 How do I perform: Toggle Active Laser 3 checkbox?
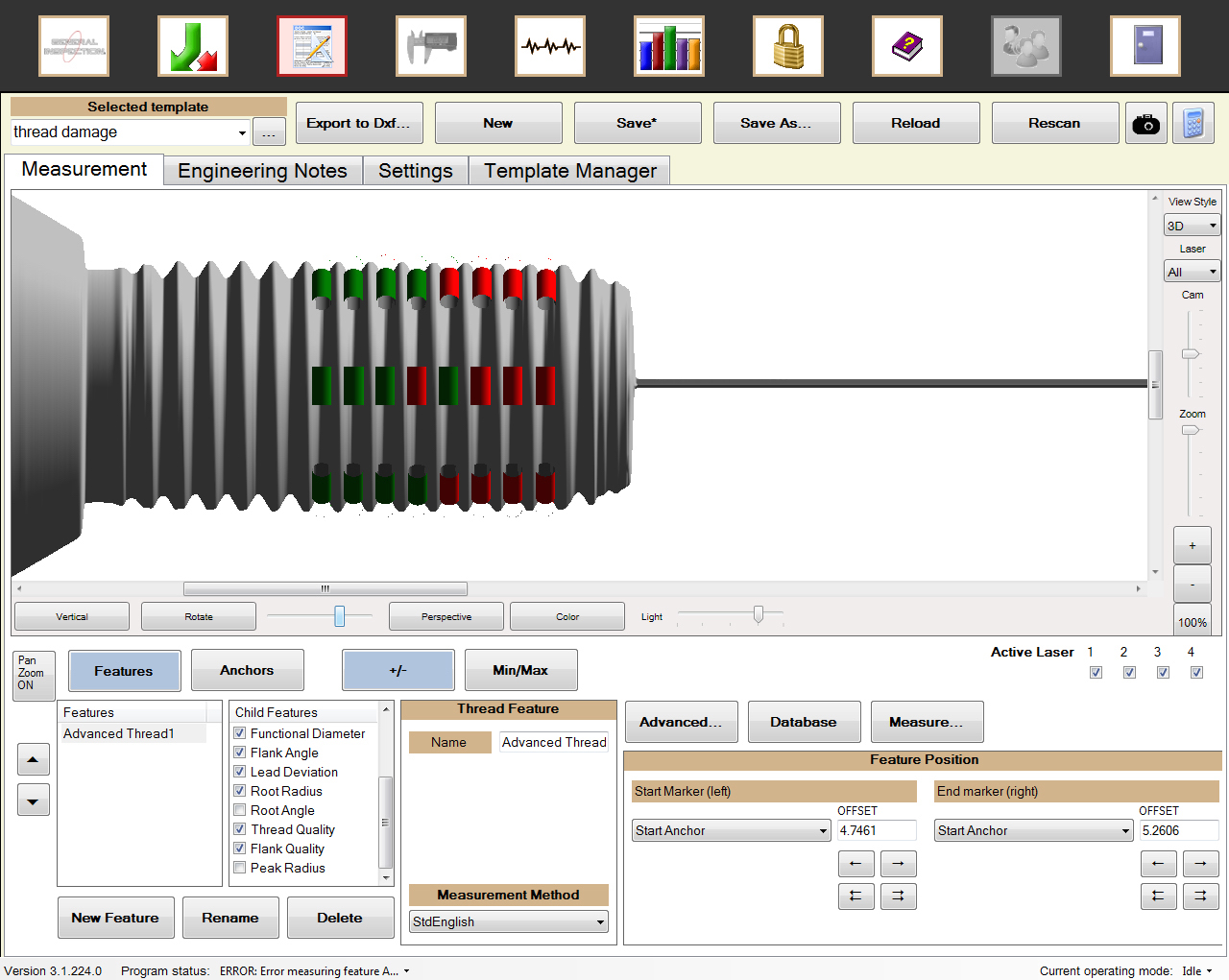click(x=1163, y=672)
